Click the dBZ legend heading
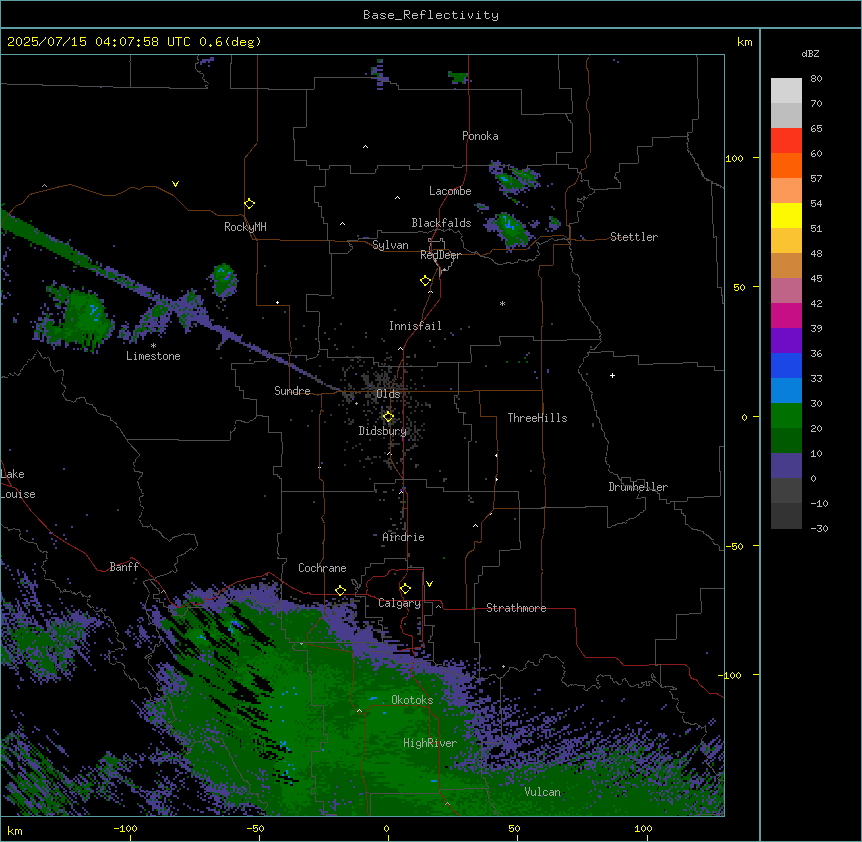Image resolution: width=862 pixels, height=842 pixels. point(810,53)
